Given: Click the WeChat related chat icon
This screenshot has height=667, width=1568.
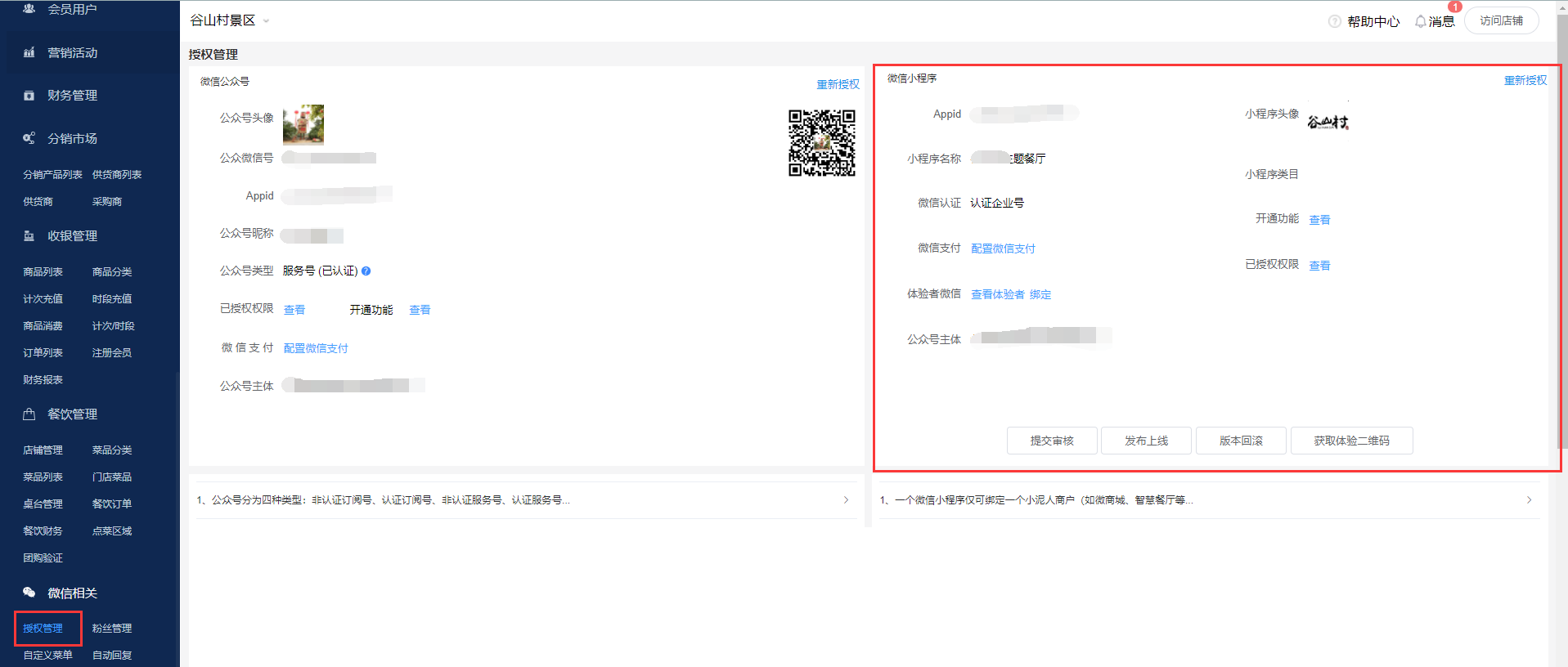Looking at the screenshot, I should [29, 593].
